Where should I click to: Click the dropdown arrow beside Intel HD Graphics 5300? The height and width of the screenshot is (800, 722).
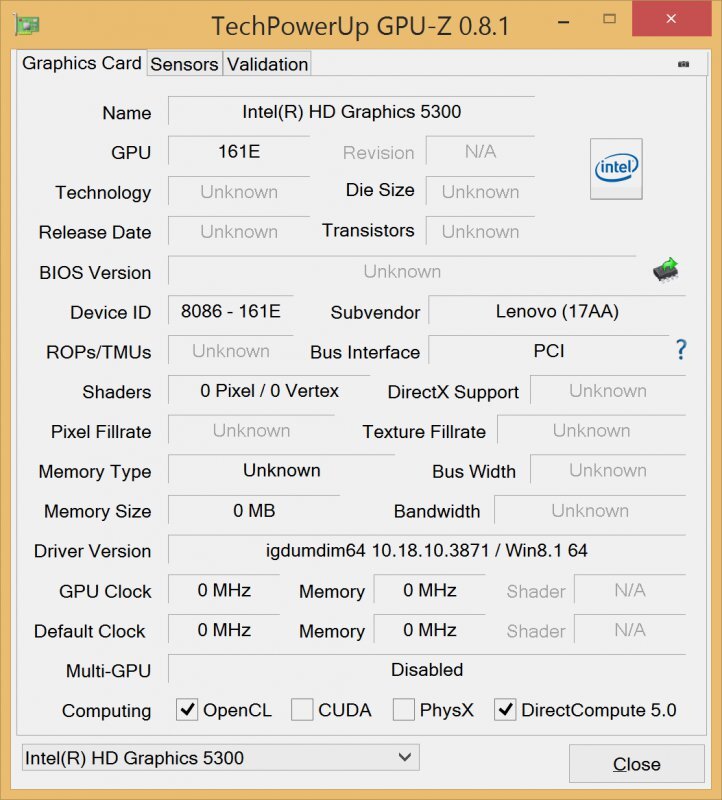pyautogui.click(x=404, y=758)
